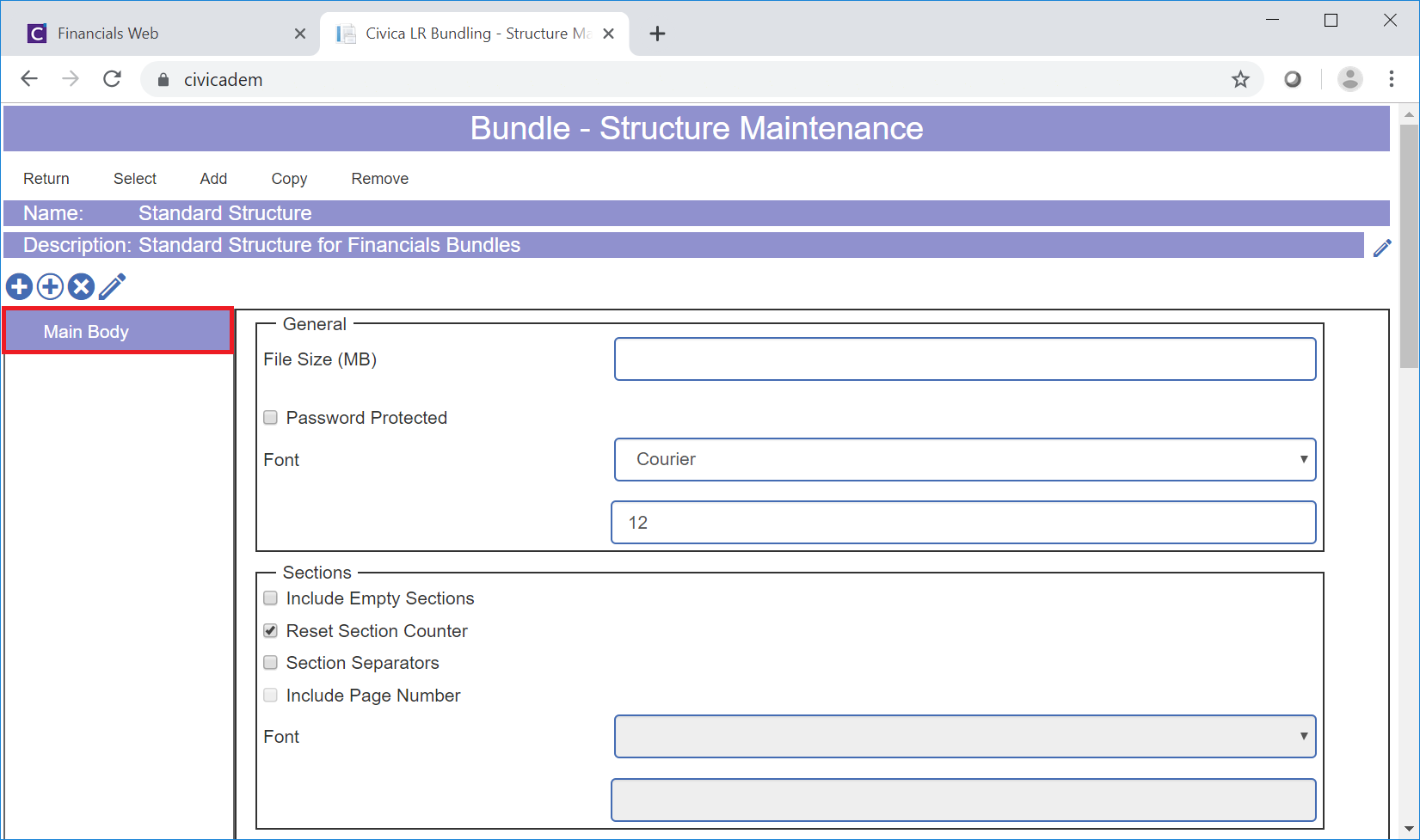Tick Include Empty Sections
The height and width of the screenshot is (840, 1420).
[x=270, y=598]
